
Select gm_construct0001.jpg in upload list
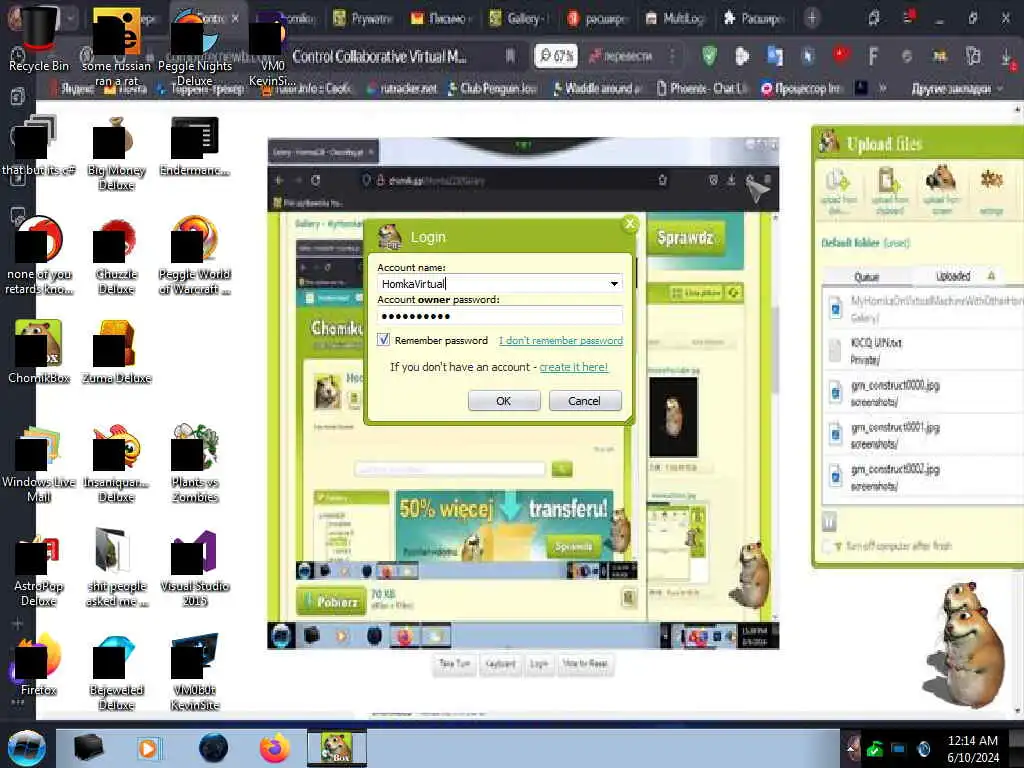tap(922, 435)
